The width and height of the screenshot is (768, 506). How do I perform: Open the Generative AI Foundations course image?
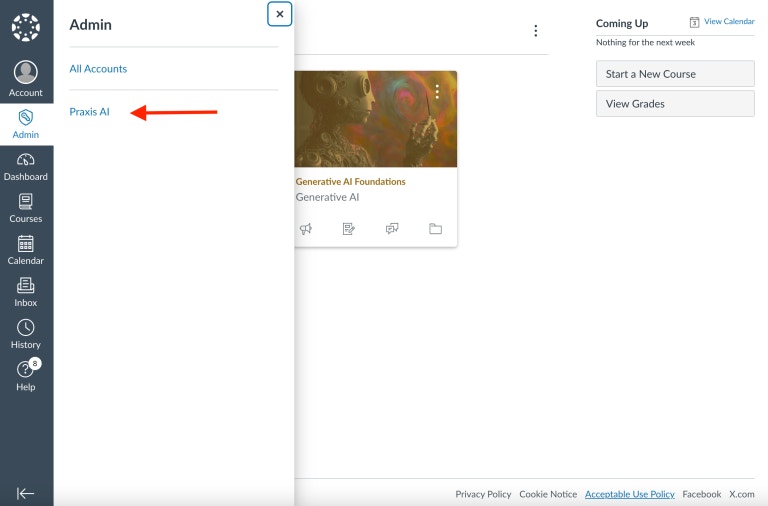point(375,119)
